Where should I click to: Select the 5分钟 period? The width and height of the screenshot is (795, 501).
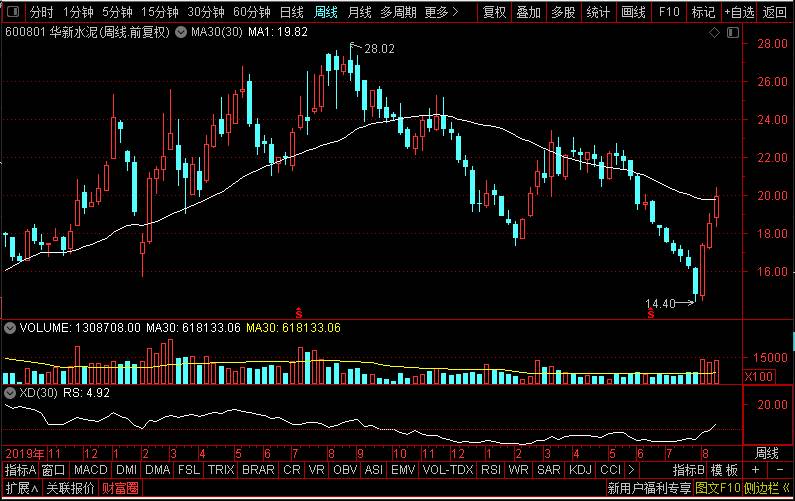coord(117,12)
